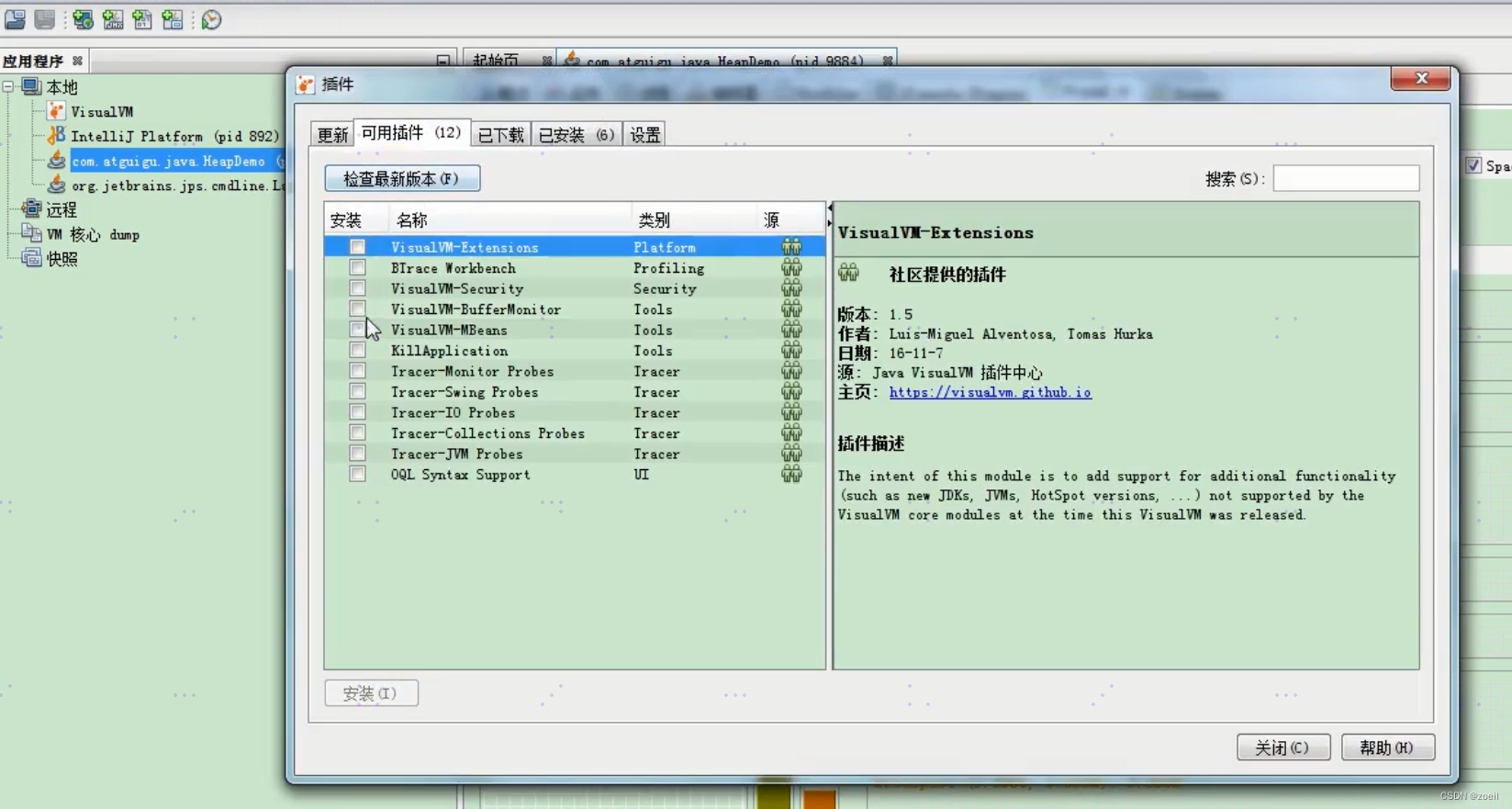Click the Add remote host toolbar icon
Viewport: 1512px width, 809px height.
click(x=83, y=19)
